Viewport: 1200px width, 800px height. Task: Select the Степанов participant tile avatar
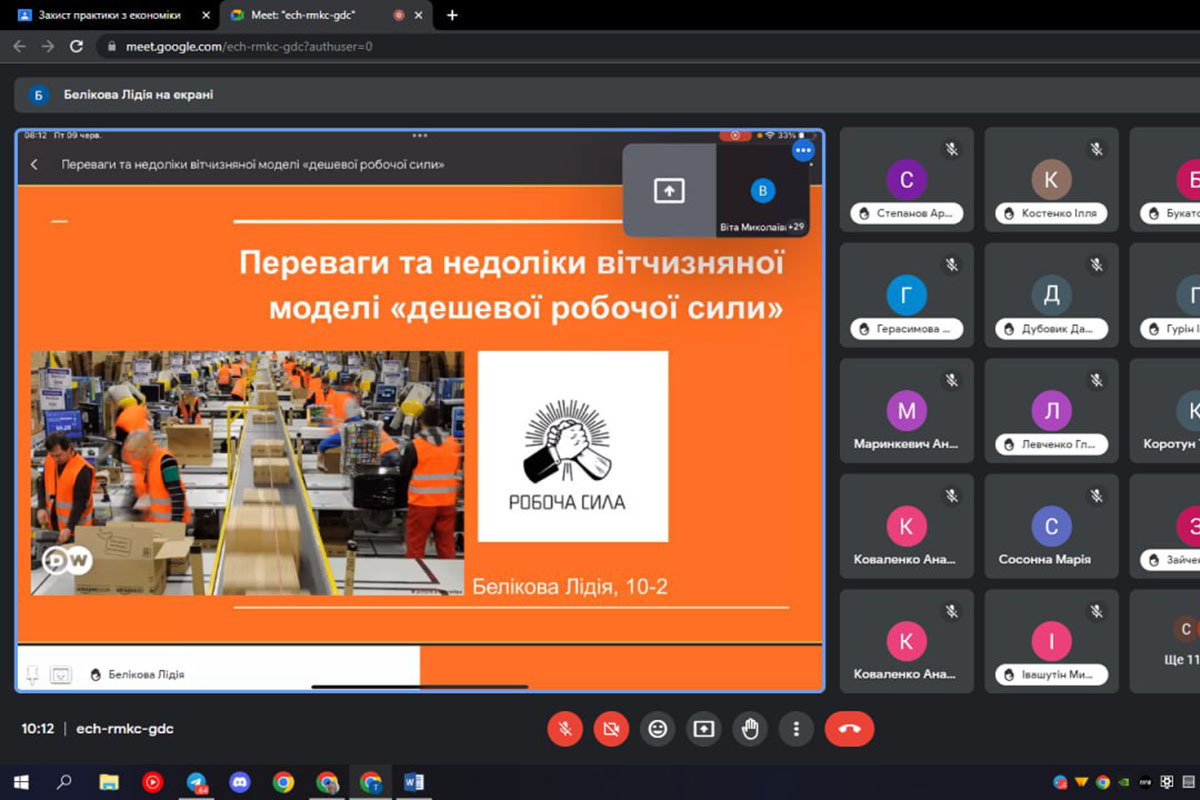click(x=907, y=180)
